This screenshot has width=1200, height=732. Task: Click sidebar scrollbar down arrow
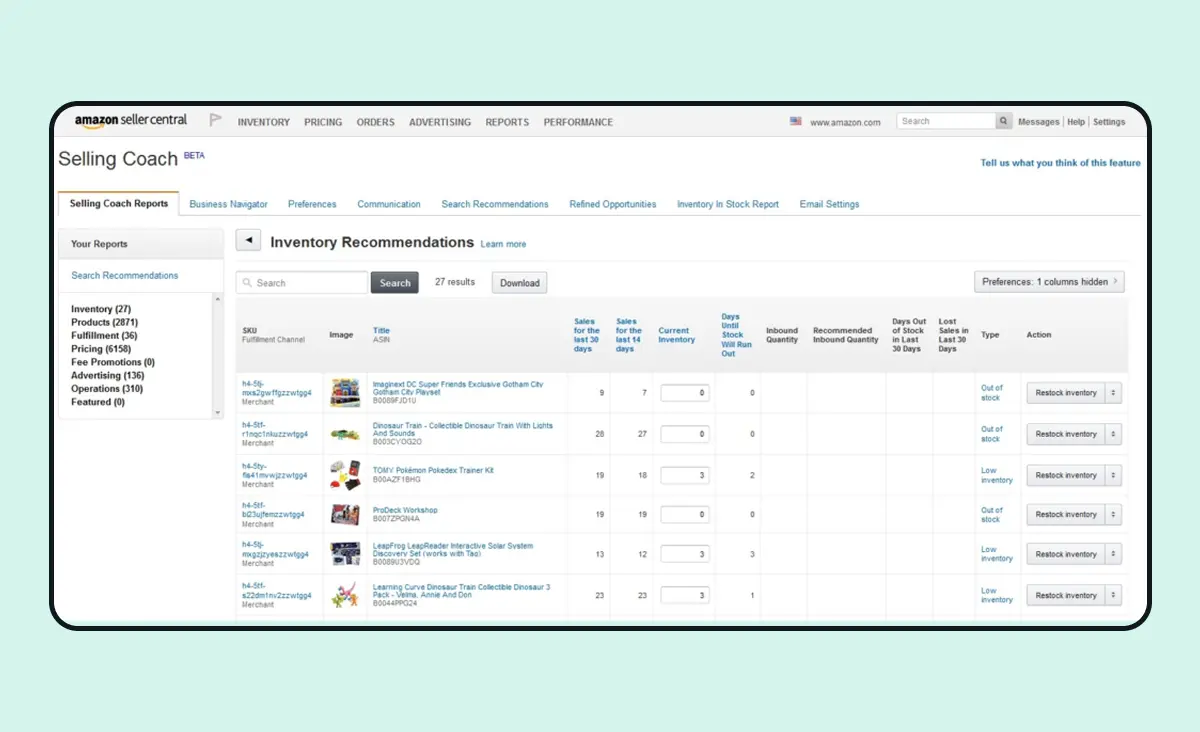[218, 412]
